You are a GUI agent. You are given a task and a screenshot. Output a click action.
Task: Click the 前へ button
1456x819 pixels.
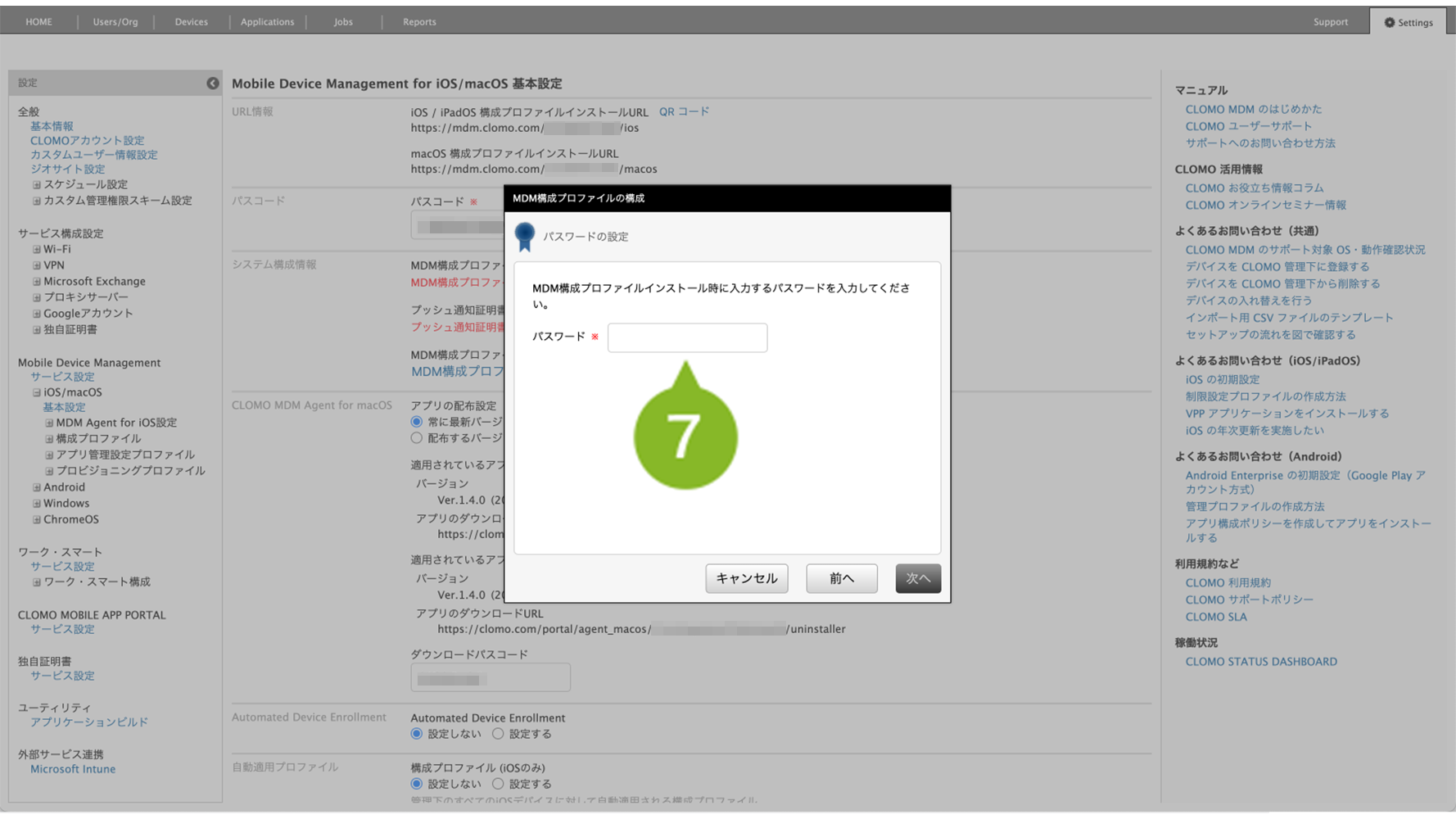pyautogui.click(x=842, y=578)
